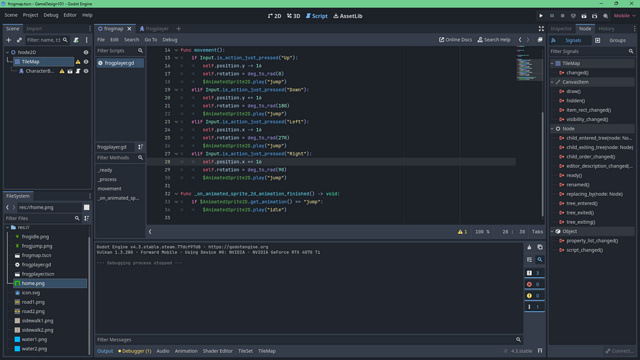The image size is (640, 360).
Task: Show script warnings count icon
Action: [462, 232]
